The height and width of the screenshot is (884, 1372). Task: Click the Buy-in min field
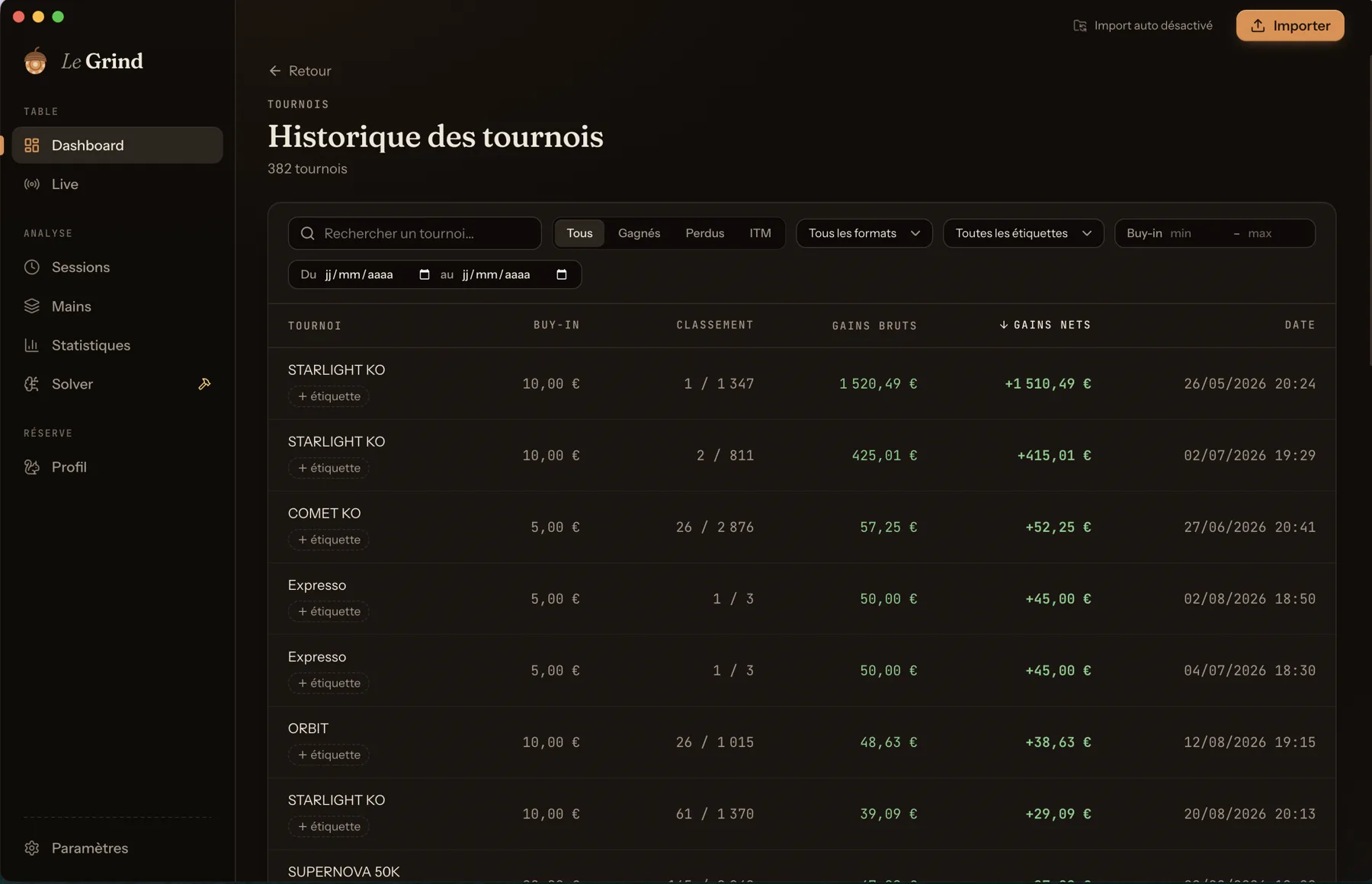(1197, 233)
